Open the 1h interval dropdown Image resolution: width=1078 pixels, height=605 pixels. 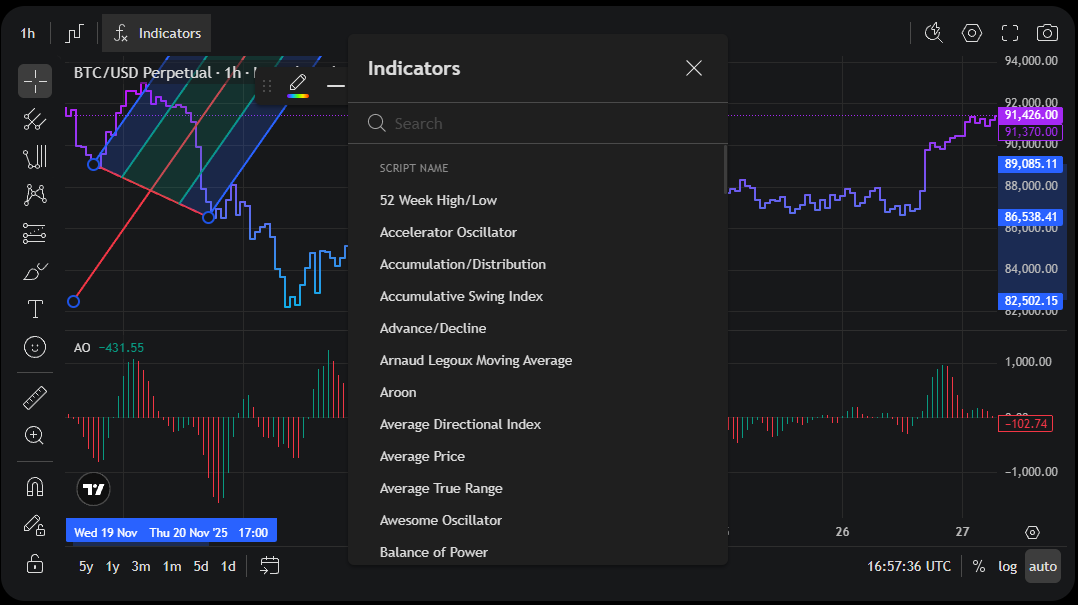27,32
